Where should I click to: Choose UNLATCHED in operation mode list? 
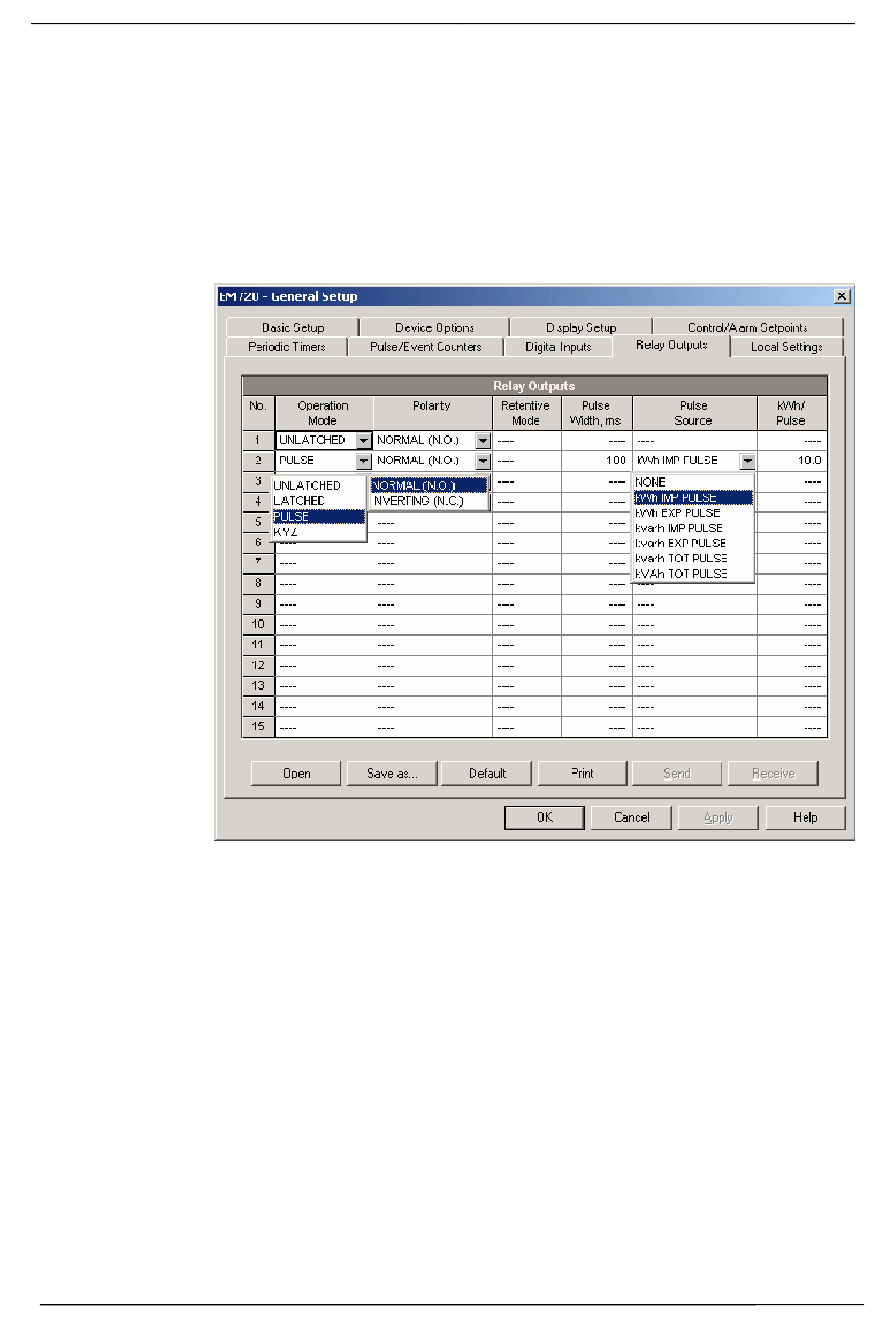point(318,485)
